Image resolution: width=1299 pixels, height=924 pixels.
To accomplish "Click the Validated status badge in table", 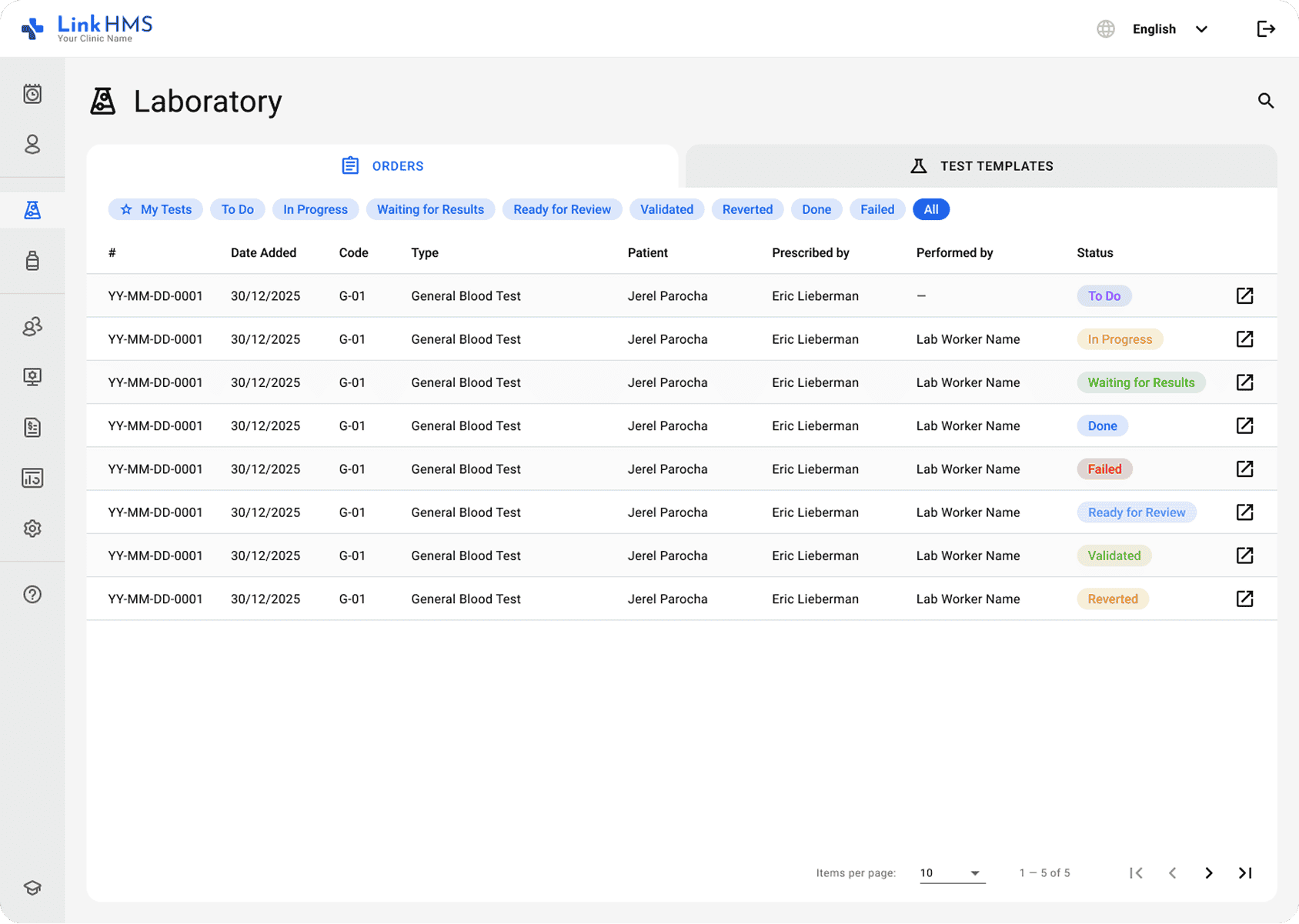I will 1114,555.
